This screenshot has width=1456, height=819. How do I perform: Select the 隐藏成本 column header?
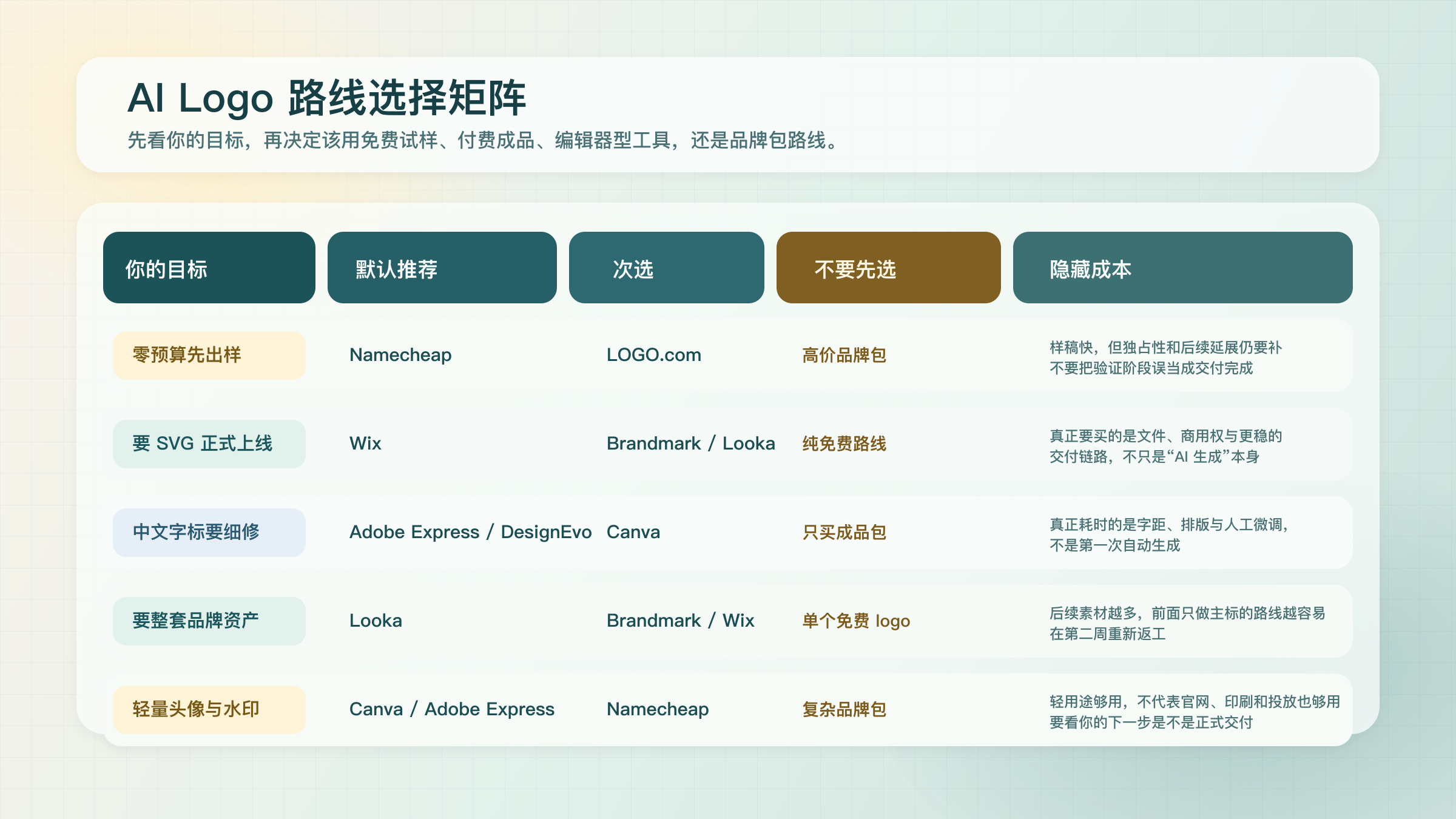pyautogui.click(x=1182, y=268)
